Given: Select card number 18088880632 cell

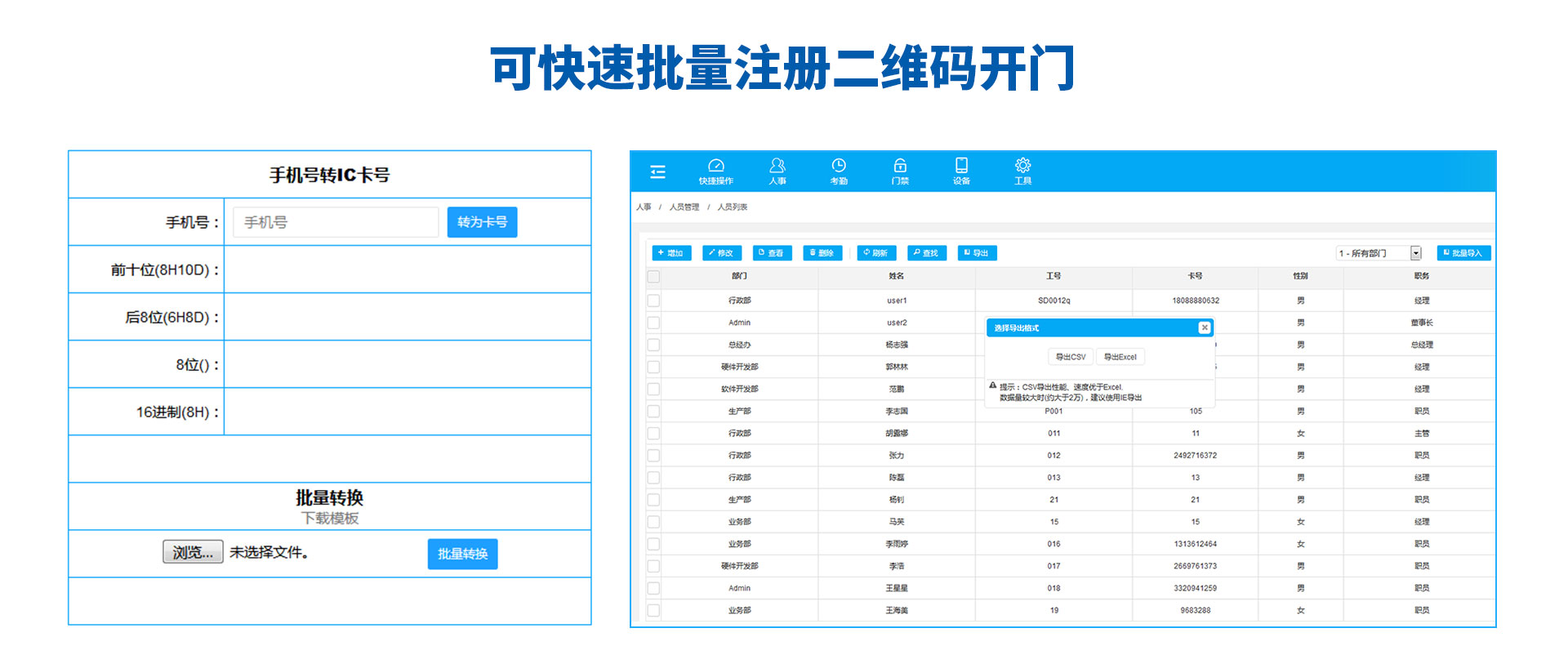Looking at the screenshot, I should click(1196, 301).
